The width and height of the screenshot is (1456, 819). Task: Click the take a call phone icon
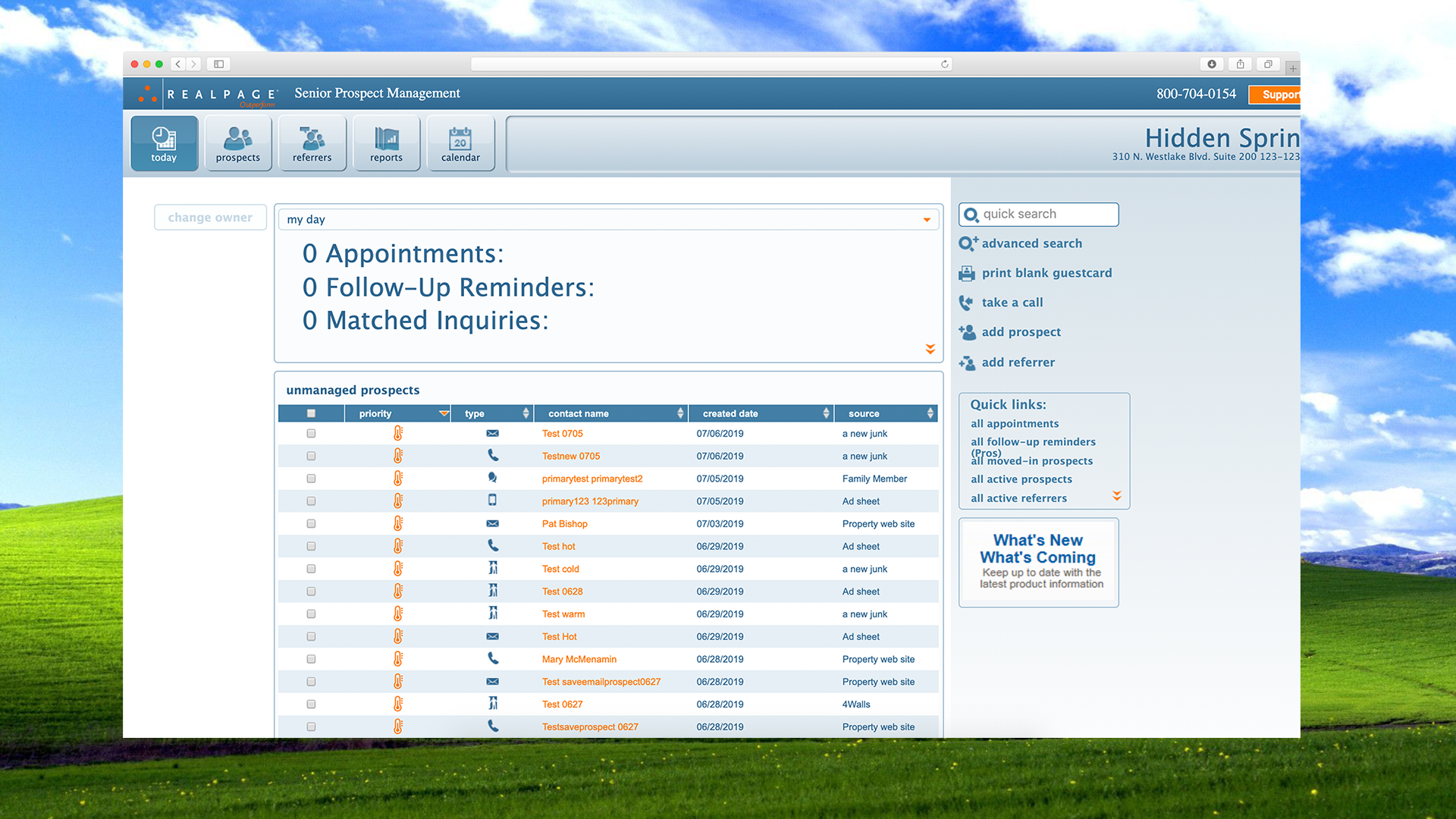[966, 303]
